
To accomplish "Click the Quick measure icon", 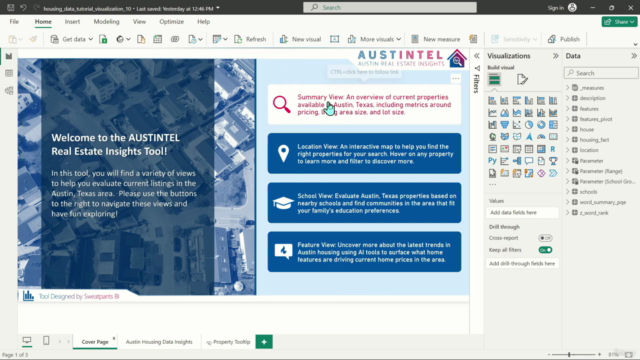I will coord(473,39).
